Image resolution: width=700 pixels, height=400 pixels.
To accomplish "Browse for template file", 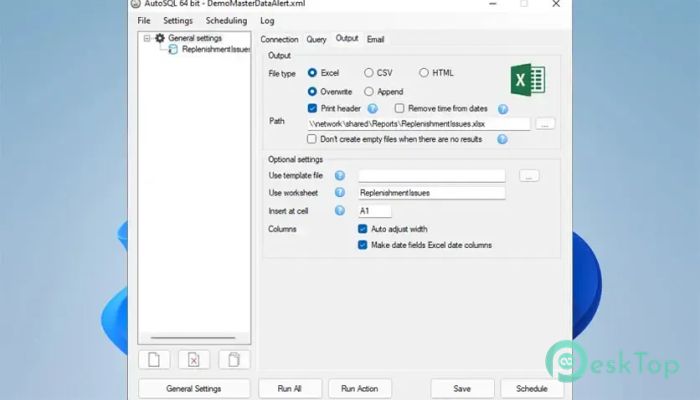I will click(x=529, y=175).
